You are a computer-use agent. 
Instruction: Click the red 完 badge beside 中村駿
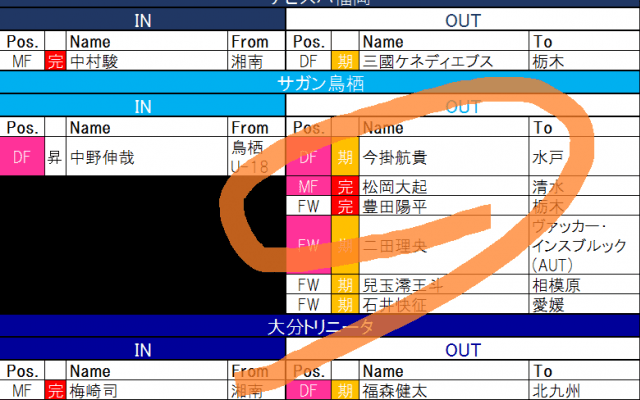click(55, 62)
